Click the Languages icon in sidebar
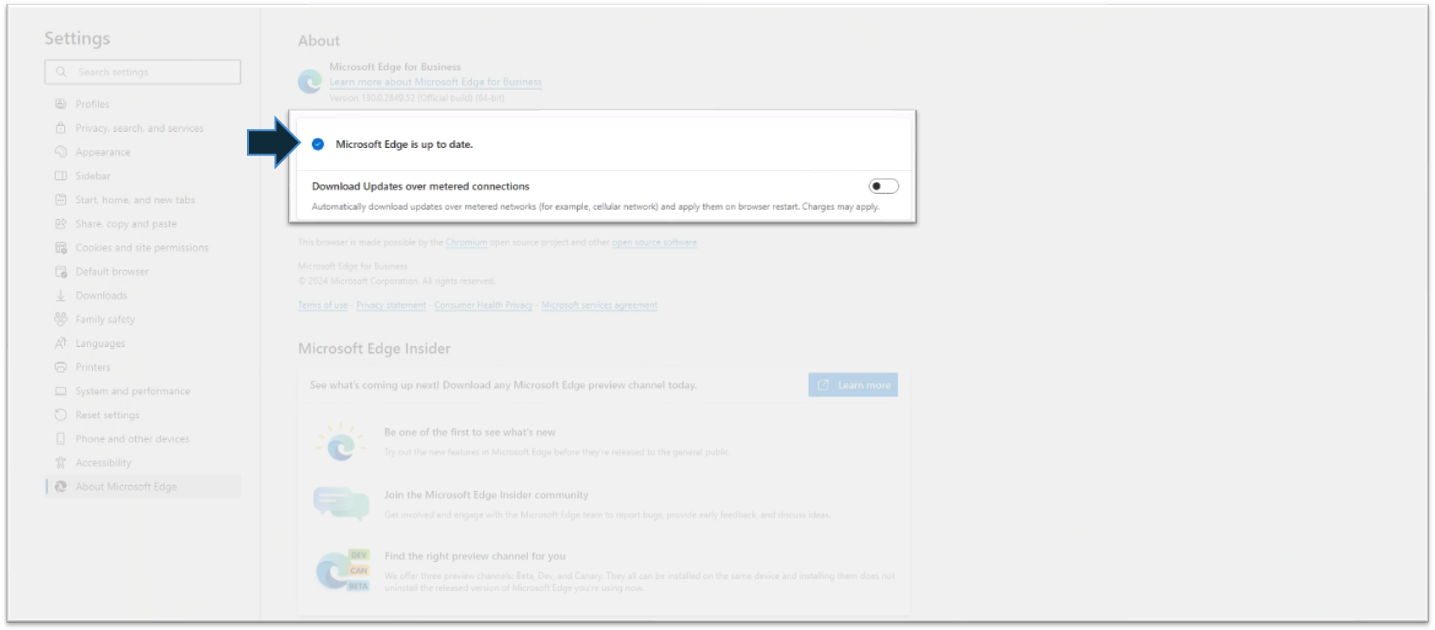The image size is (1435, 630). 61,343
